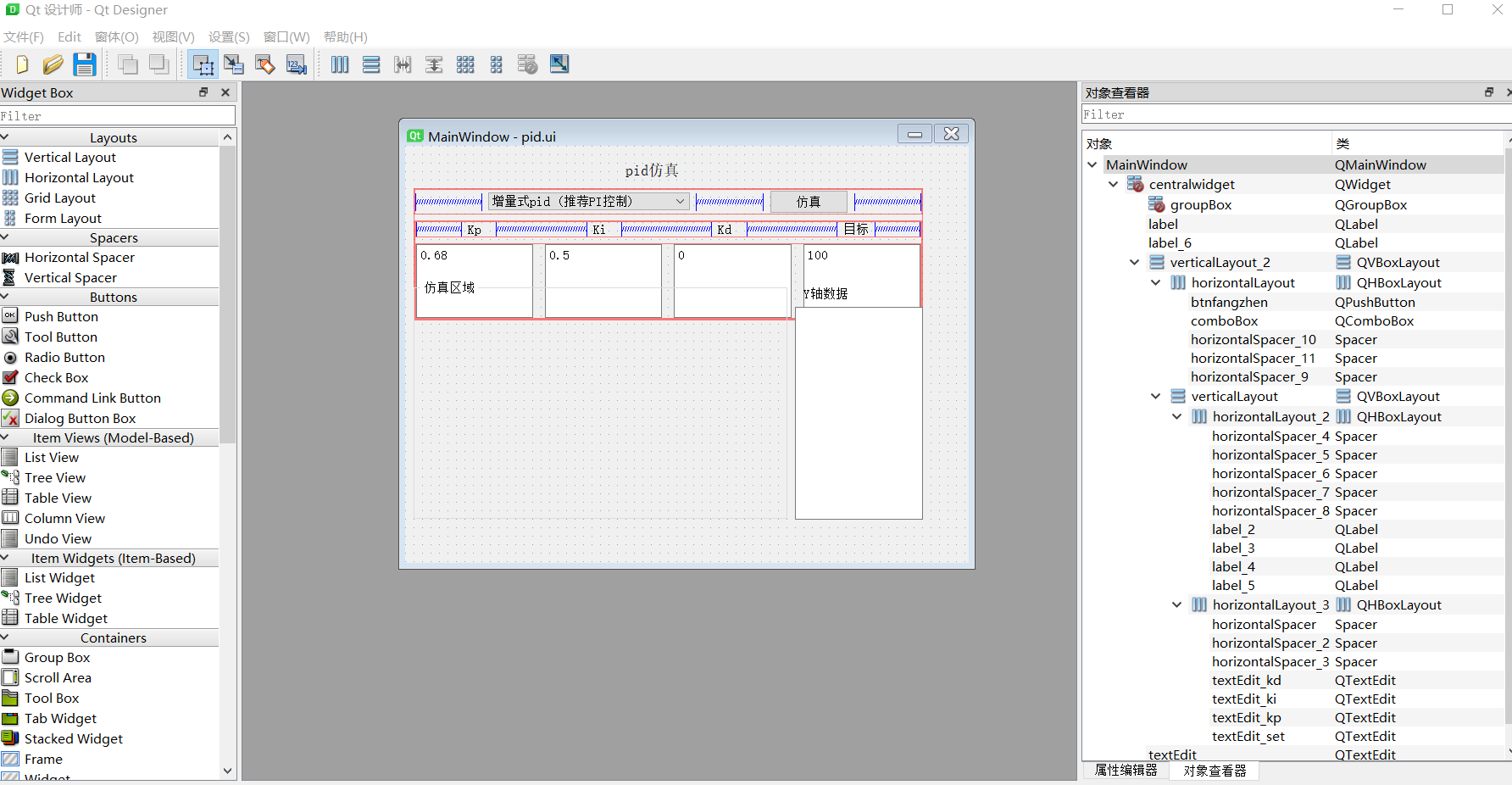Click the Adjust Size toolbar icon

coord(559,64)
